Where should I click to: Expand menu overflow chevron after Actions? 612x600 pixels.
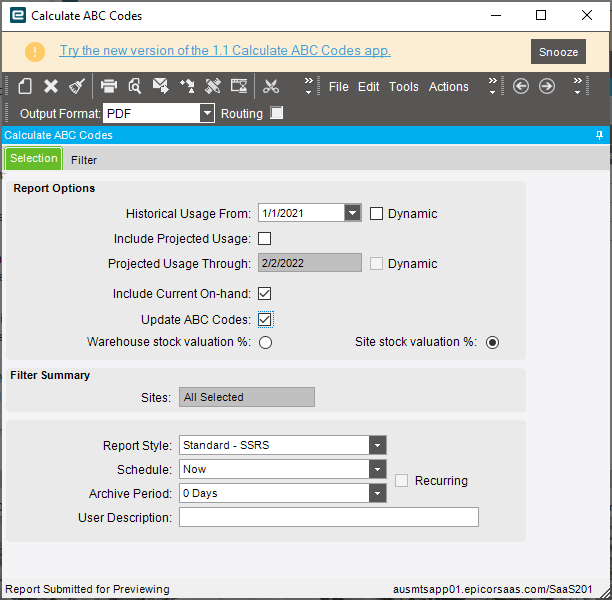pyautogui.click(x=493, y=86)
